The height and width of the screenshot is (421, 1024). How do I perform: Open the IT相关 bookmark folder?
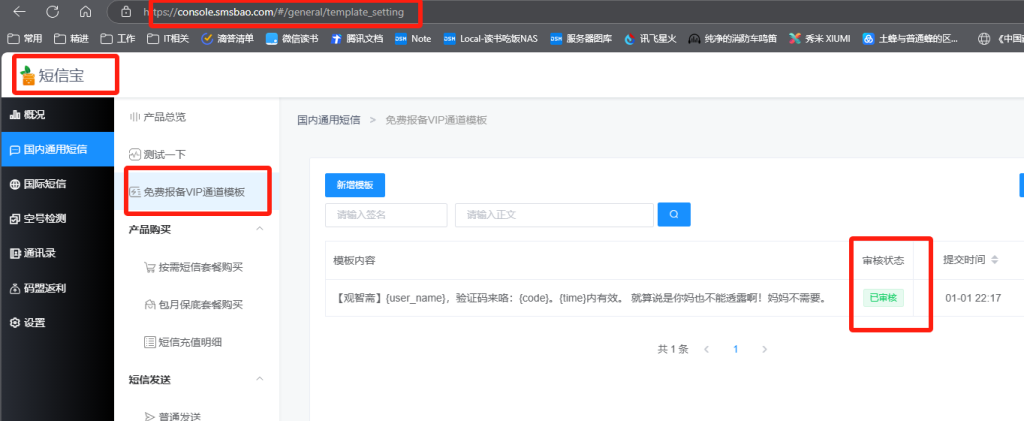point(168,39)
